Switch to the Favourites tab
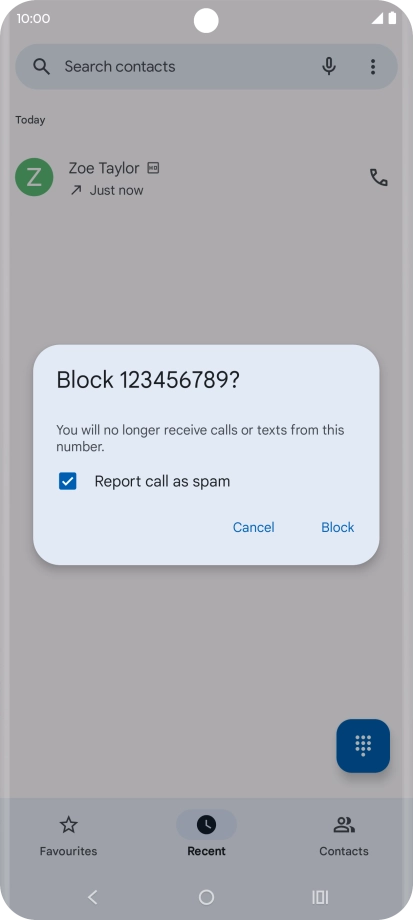Image resolution: width=413 pixels, height=920 pixels. [69, 836]
